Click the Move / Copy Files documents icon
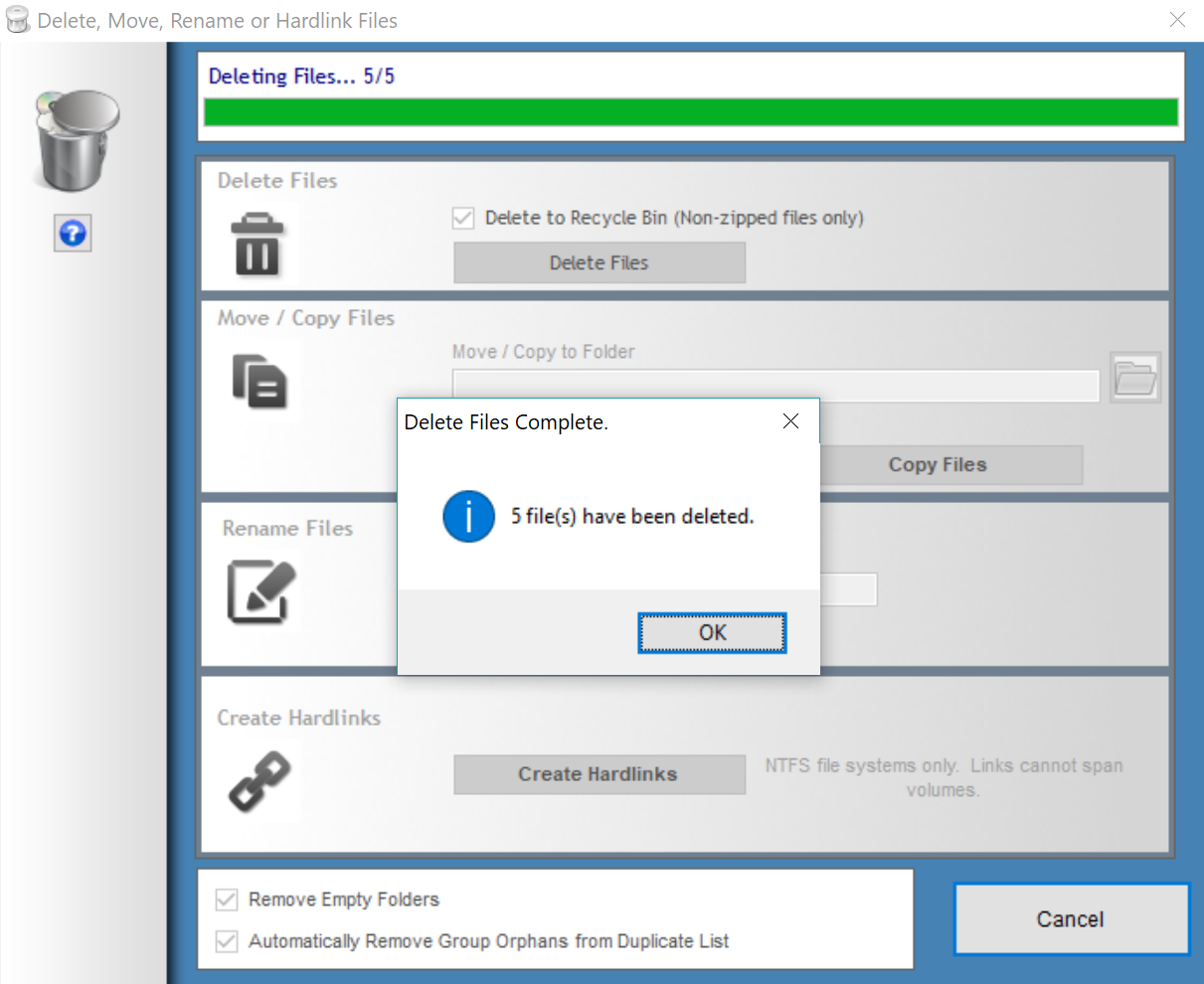1204x984 pixels. pyautogui.click(x=259, y=382)
